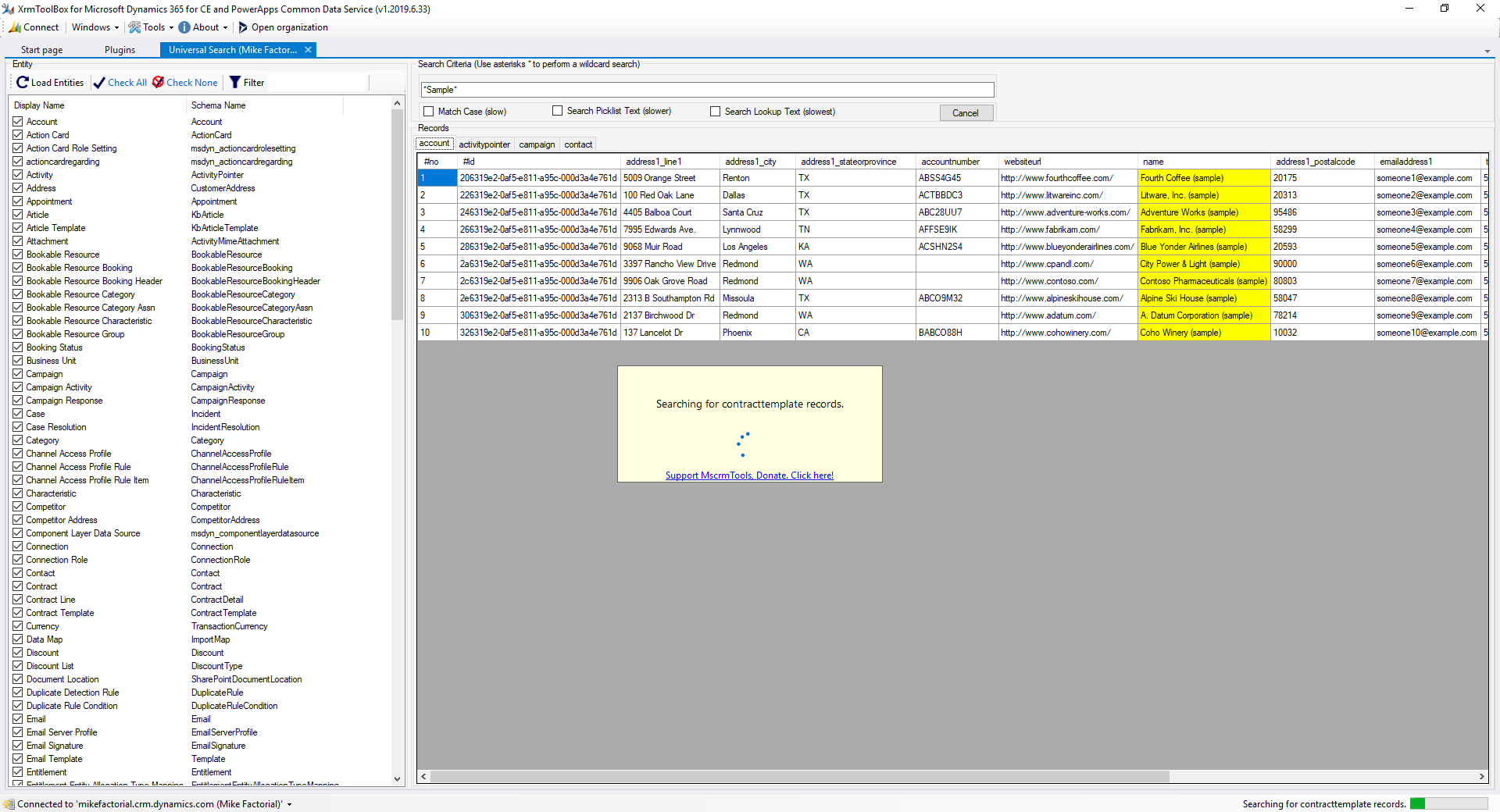Uncheck the Action Card entity checkbox
Viewport: 1500px width, 812px height.
17,135
